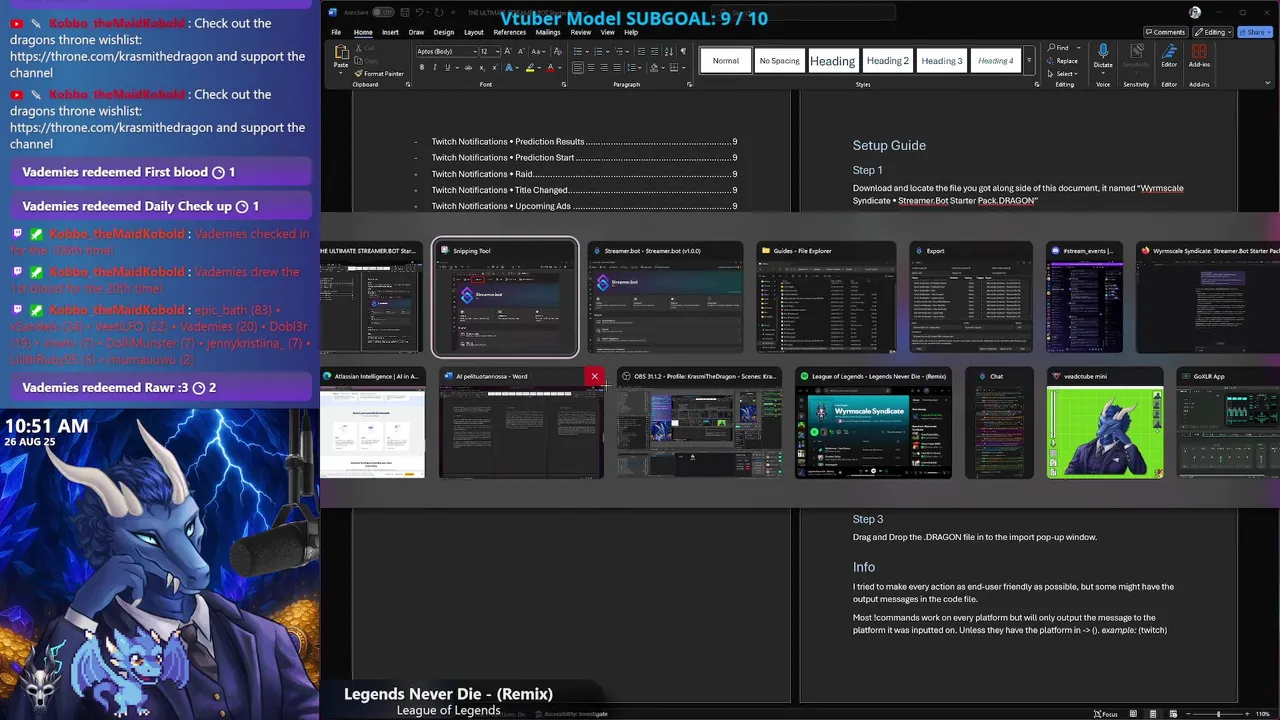Switch to the OBS 31.1.2 window thumbnail
The width and height of the screenshot is (1280, 720).
[699, 423]
